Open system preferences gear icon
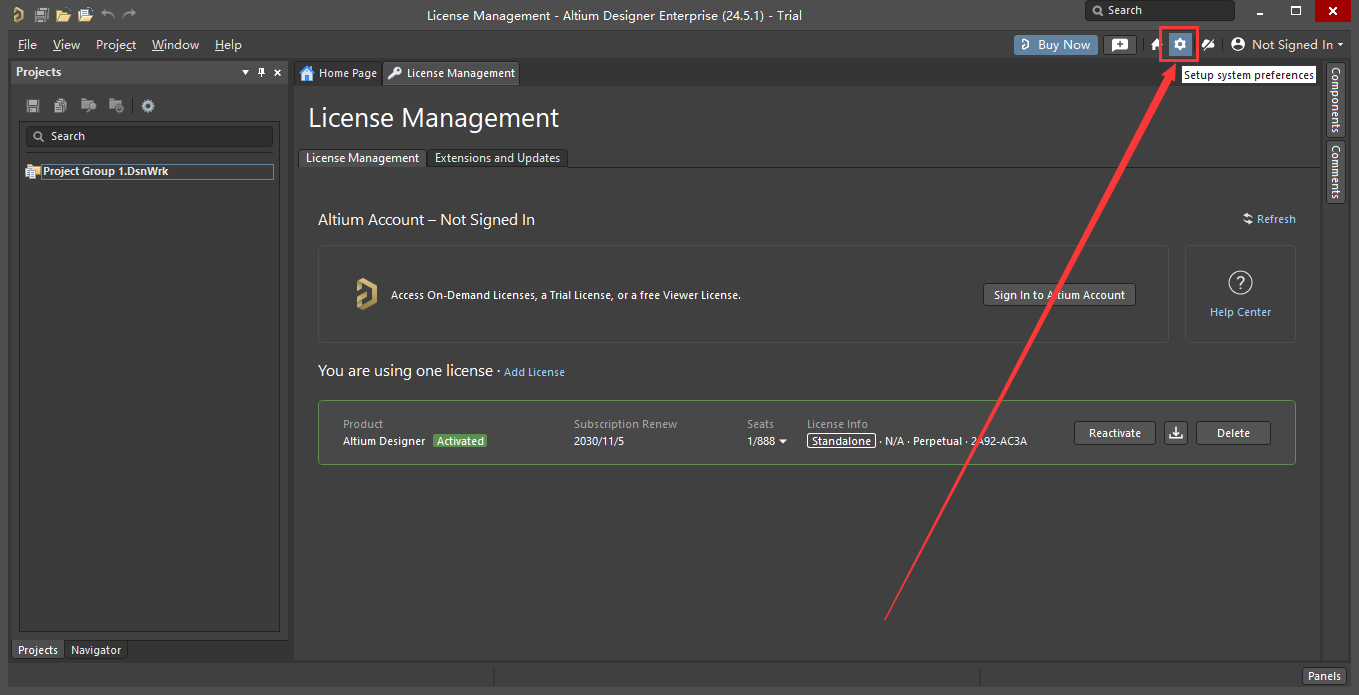Image resolution: width=1359 pixels, height=695 pixels. [1180, 44]
